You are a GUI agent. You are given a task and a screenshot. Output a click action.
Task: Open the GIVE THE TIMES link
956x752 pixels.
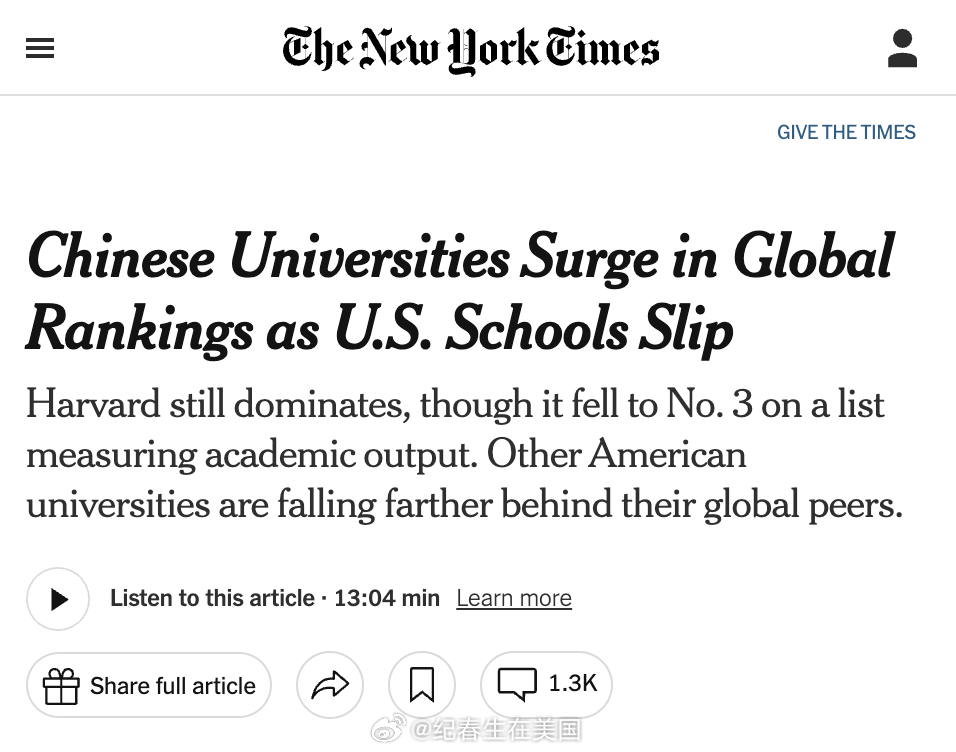[846, 132]
